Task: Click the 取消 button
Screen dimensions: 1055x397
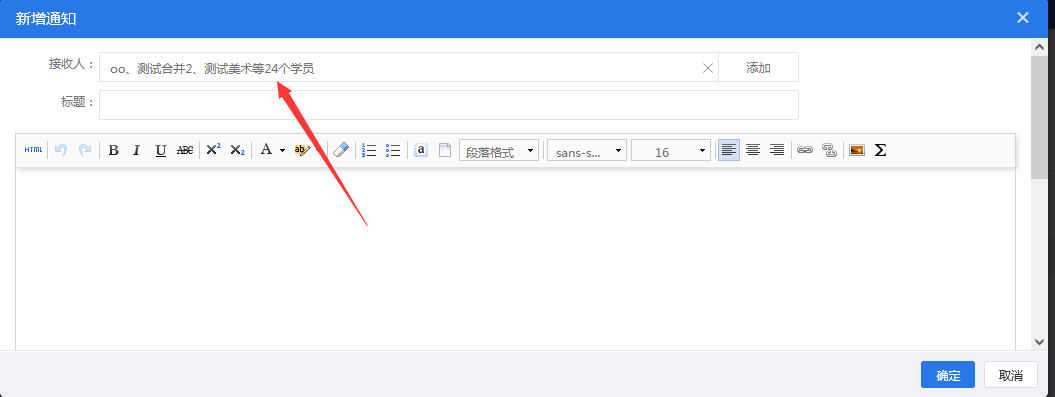Action: (x=1011, y=375)
